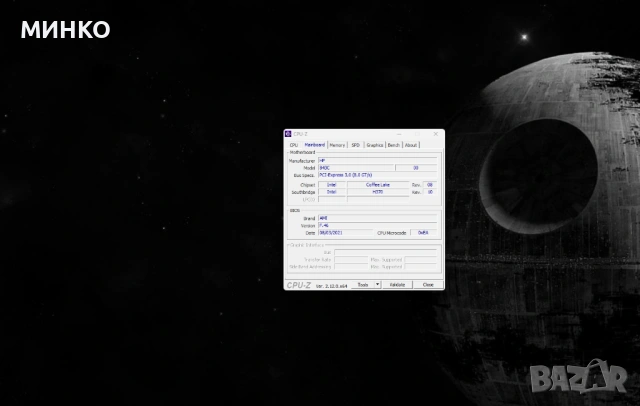Click the CPU-Z version text at the bottom
Screen dimensions: 640x406
click(331, 286)
